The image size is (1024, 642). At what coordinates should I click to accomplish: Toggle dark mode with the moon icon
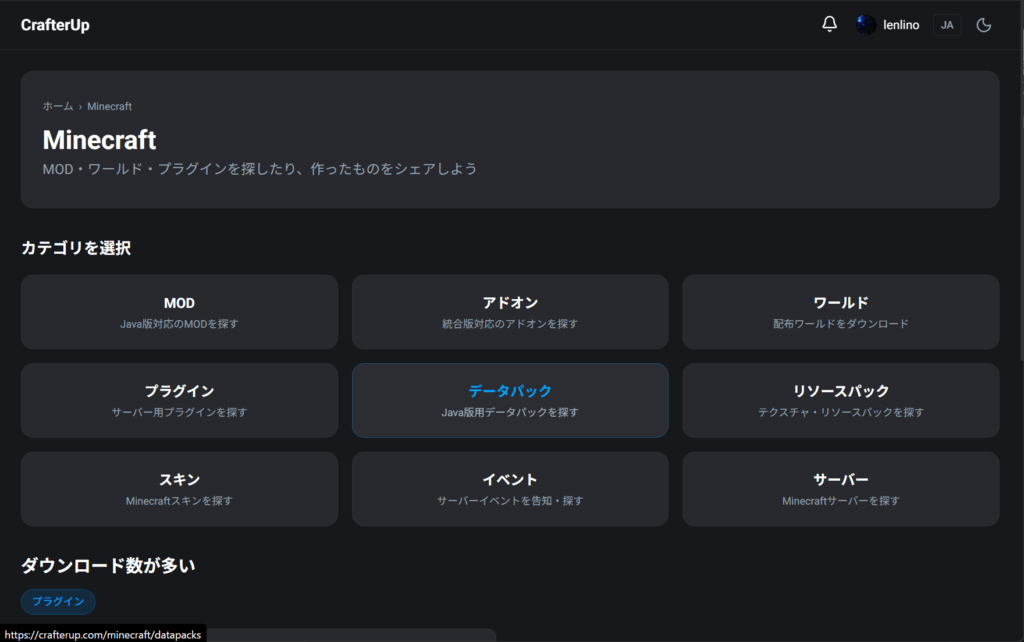tap(983, 25)
